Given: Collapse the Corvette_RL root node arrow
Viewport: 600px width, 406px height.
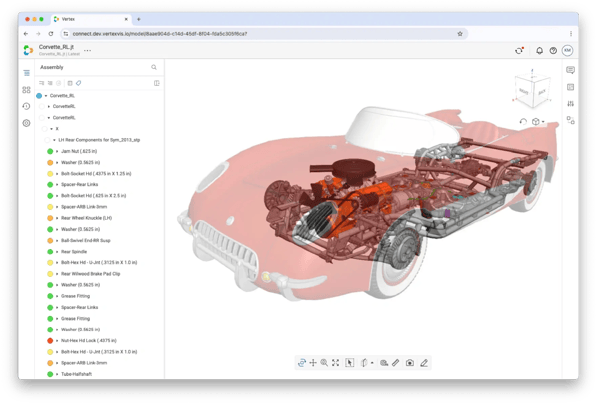Looking at the screenshot, I should [46, 96].
